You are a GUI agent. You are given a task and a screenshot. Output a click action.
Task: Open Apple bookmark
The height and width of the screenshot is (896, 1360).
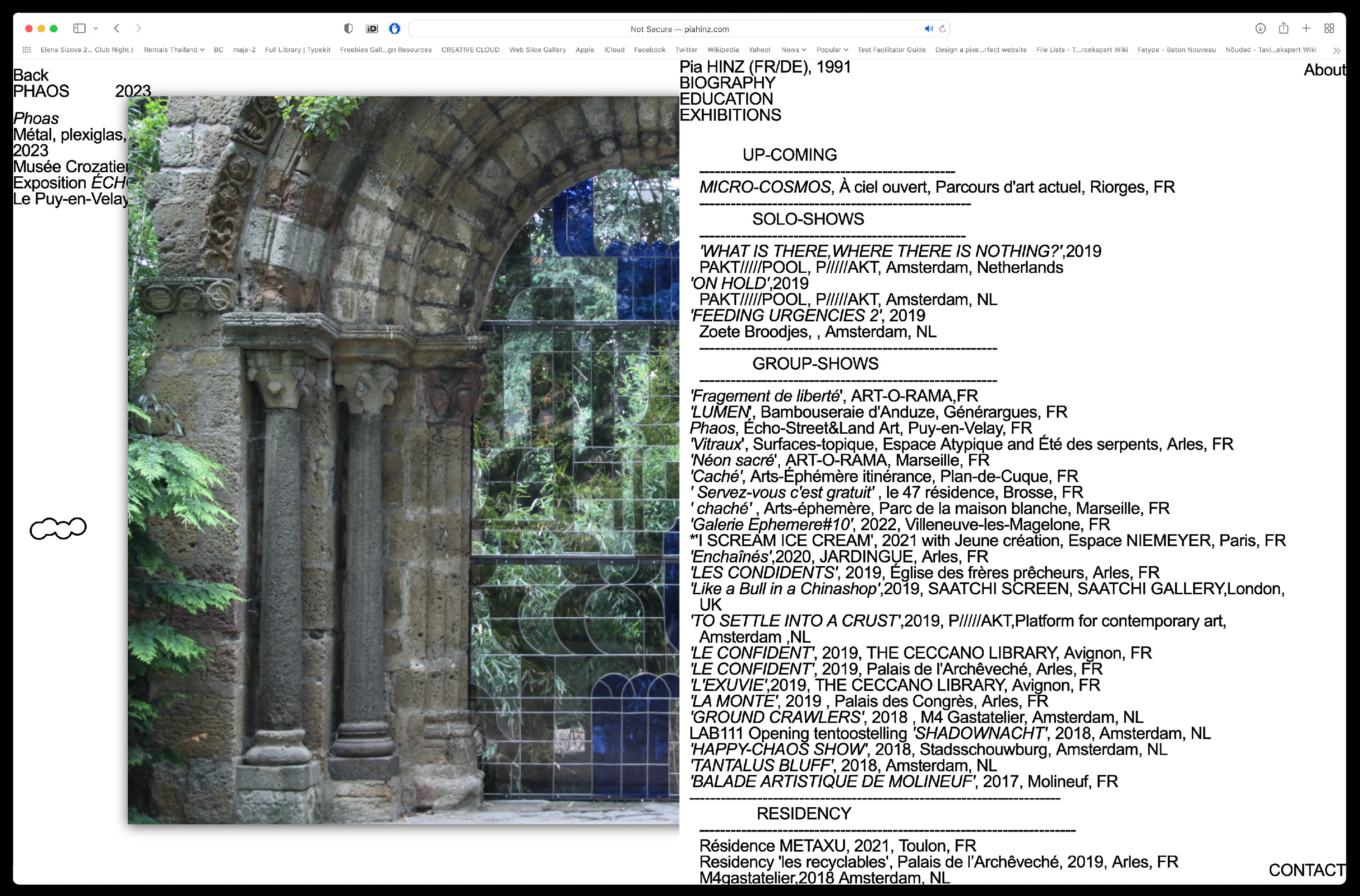(584, 50)
